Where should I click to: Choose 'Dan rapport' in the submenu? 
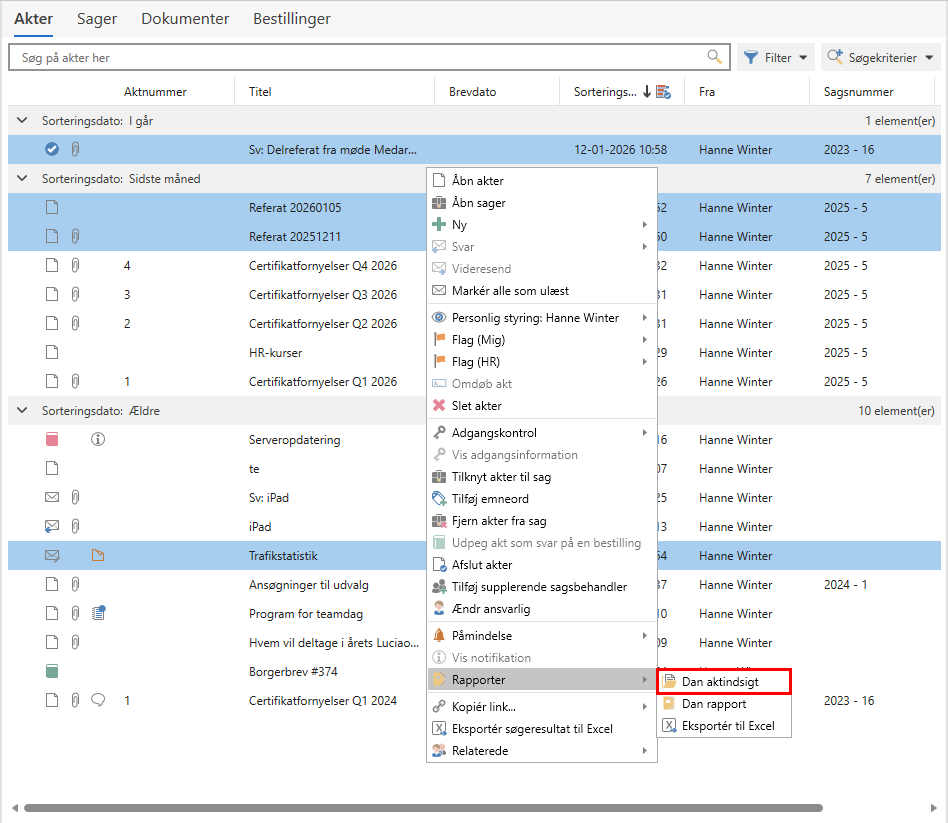724,704
